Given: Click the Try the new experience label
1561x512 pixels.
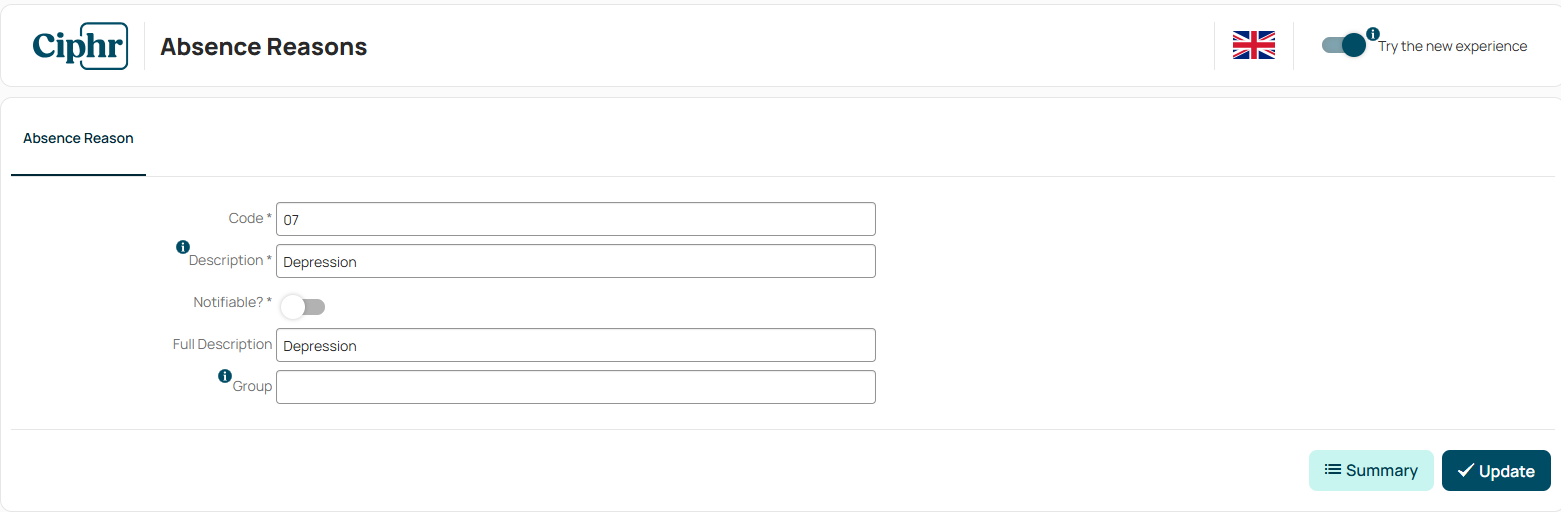Looking at the screenshot, I should point(1452,46).
